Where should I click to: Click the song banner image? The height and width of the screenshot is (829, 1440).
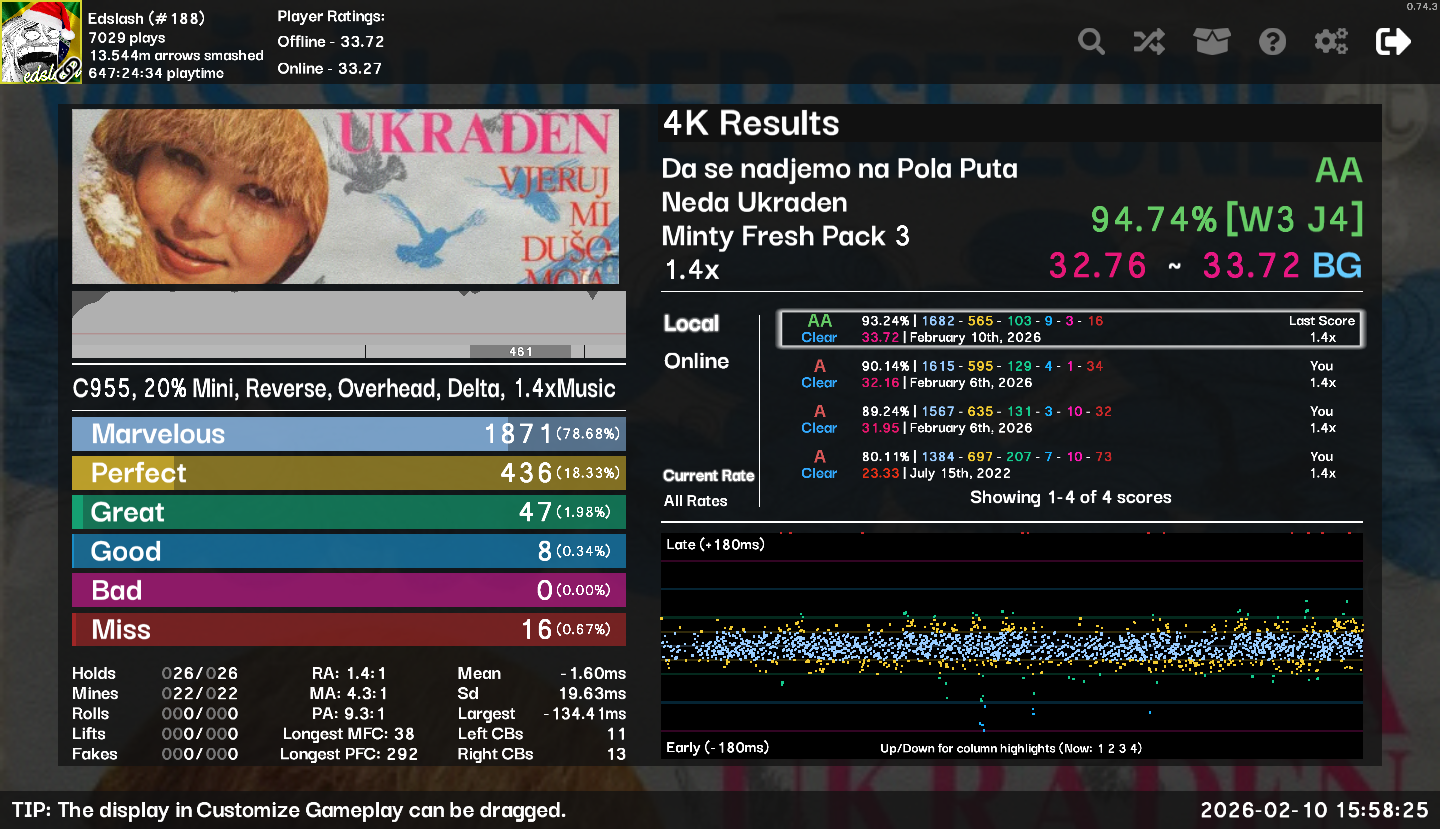pyautogui.click(x=345, y=197)
